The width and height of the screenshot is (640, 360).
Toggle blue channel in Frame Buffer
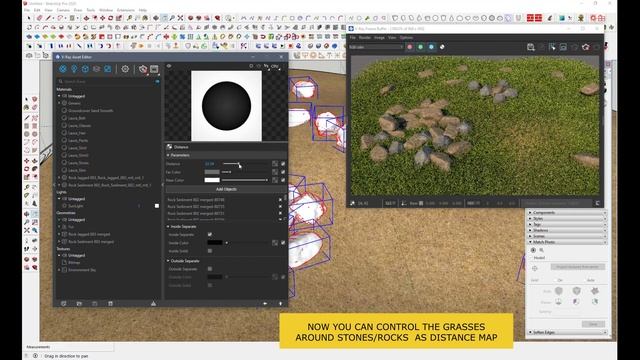(x=431, y=47)
